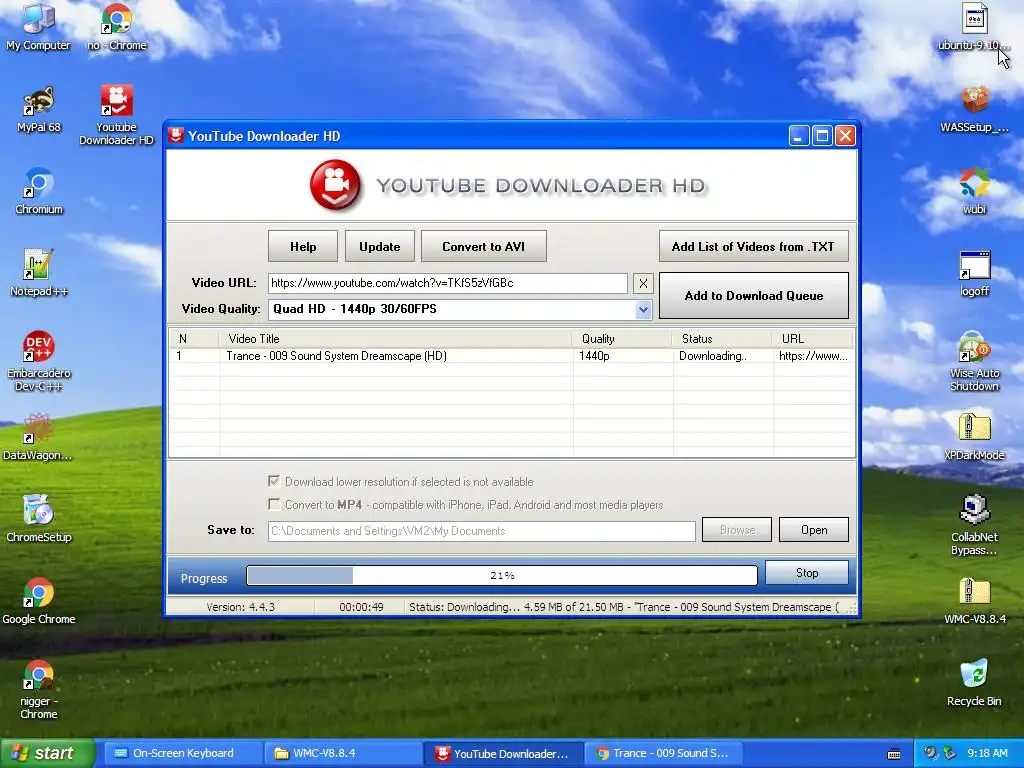1024x768 pixels.
Task: Click the on-screen keyboard tray icon in taskbar
Action: [x=894, y=754]
